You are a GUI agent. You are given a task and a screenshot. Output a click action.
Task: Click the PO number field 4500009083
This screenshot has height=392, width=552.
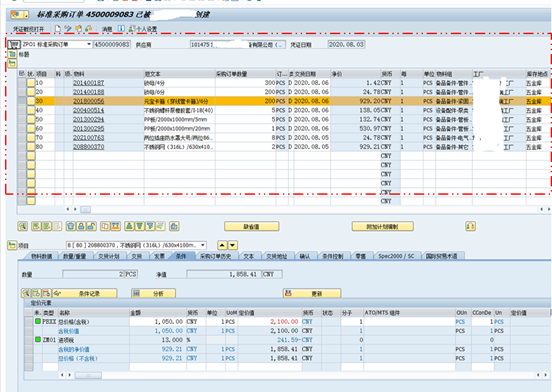click(112, 44)
